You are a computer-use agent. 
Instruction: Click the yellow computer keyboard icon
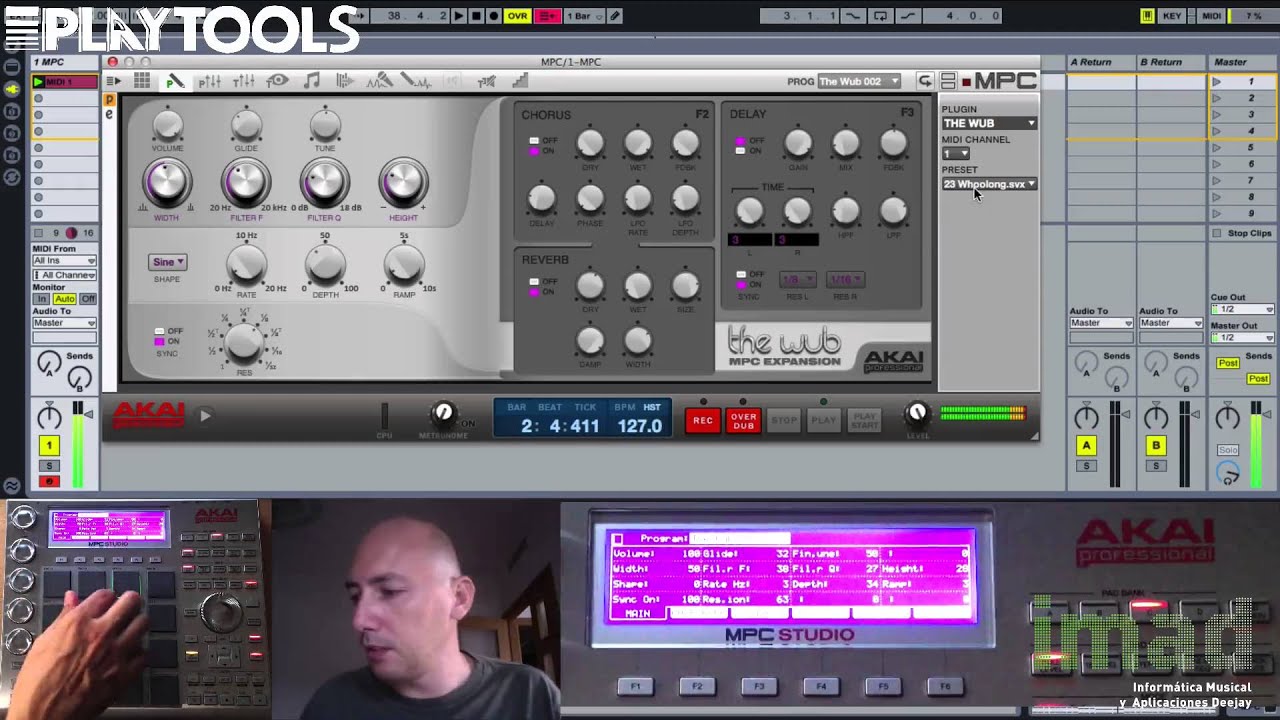pyautogui.click(x=1147, y=16)
